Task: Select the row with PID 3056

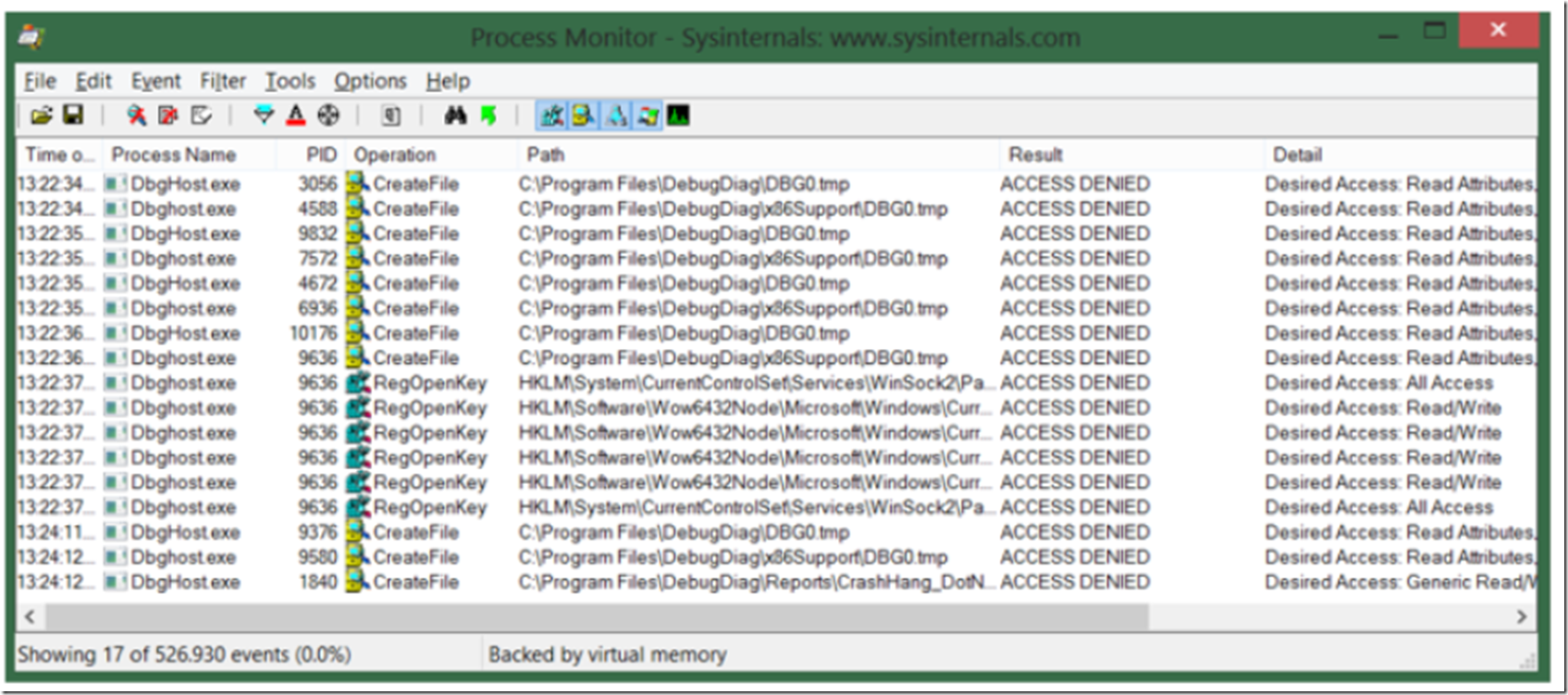Action: click(x=776, y=184)
